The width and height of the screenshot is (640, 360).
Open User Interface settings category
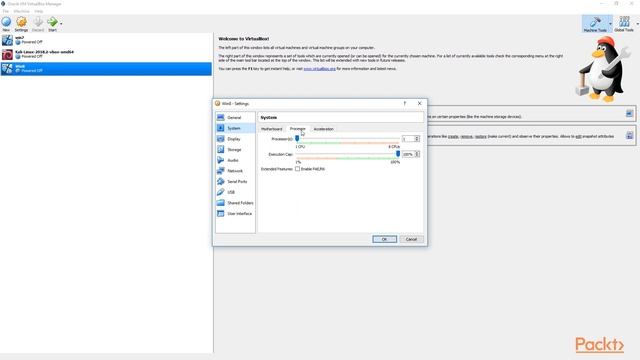(236, 213)
